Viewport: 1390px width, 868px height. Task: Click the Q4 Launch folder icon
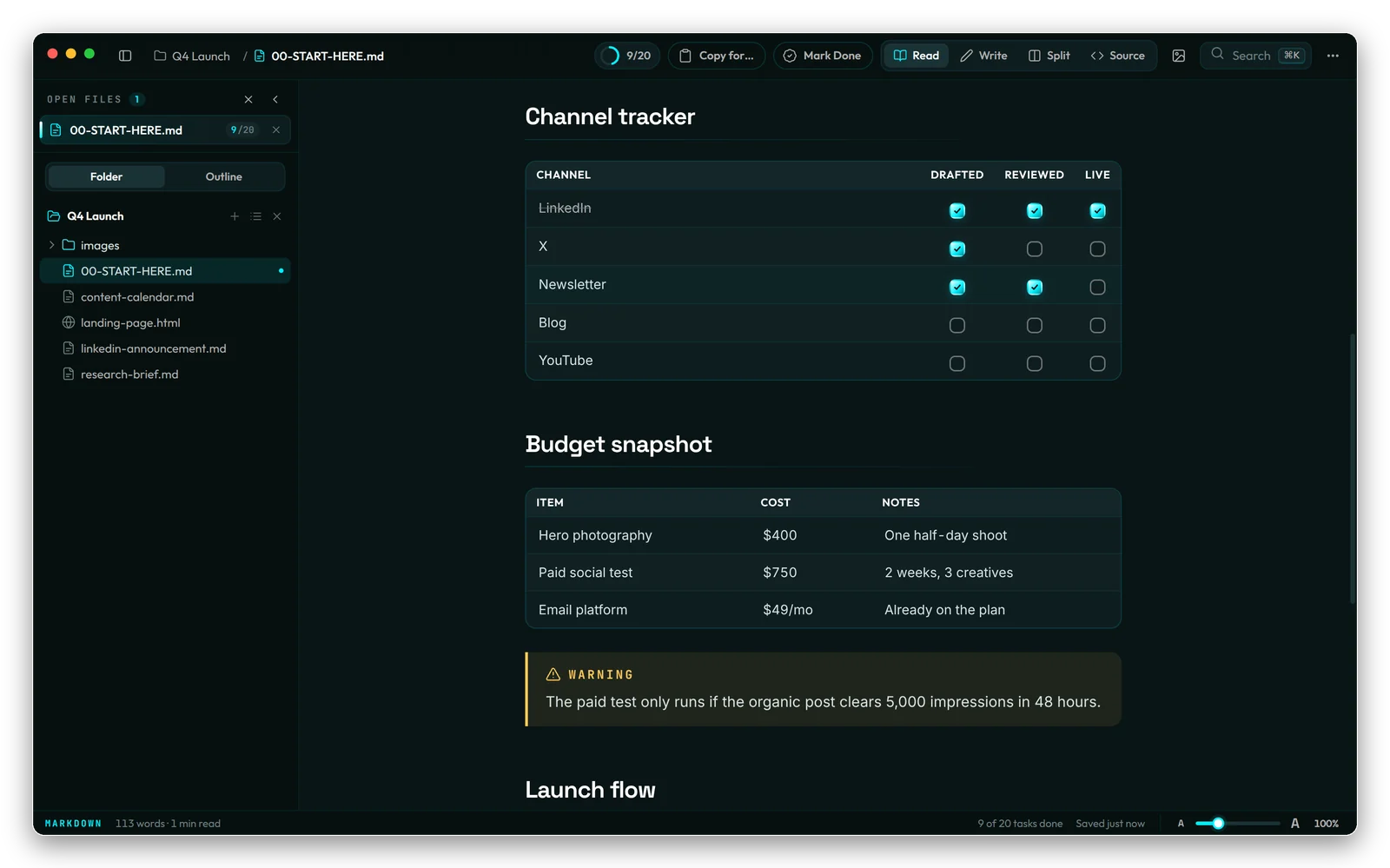[54, 215]
